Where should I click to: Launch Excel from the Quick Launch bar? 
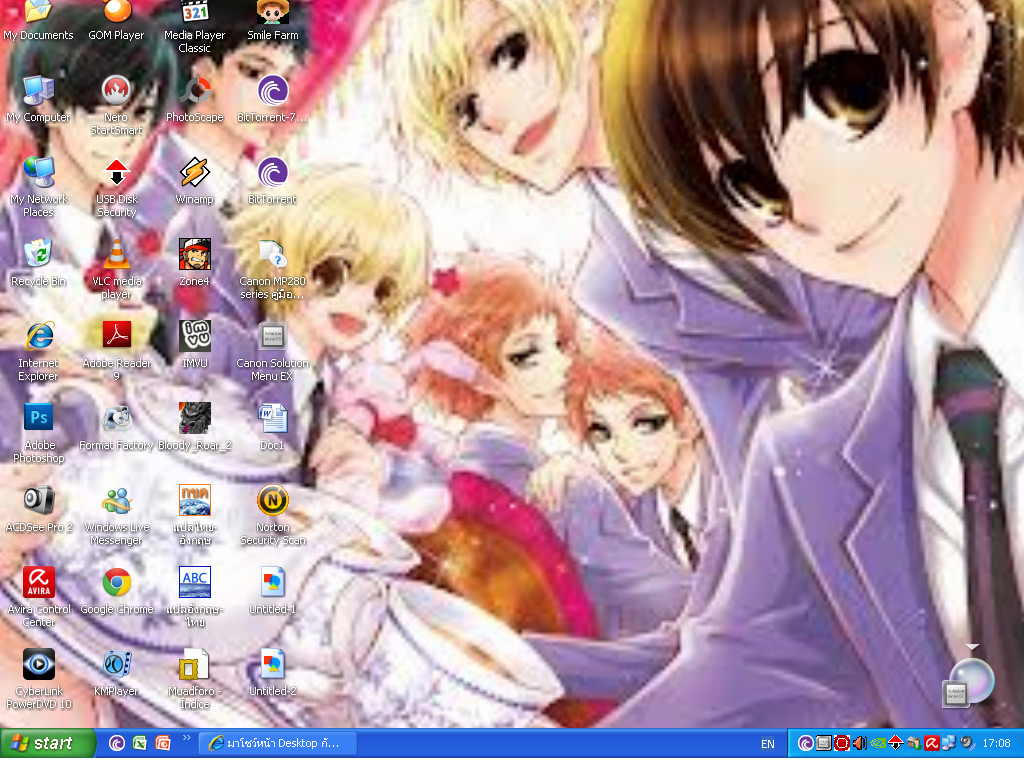click(139, 743)
